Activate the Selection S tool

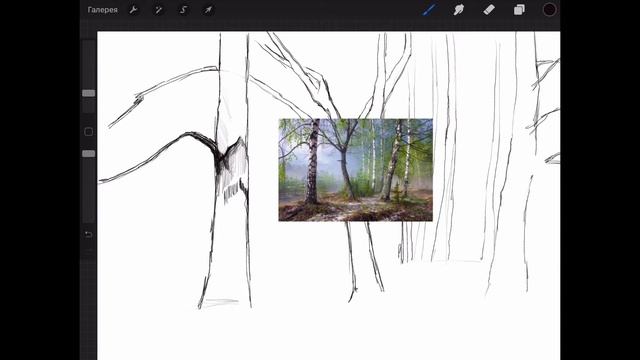[183, 10]
